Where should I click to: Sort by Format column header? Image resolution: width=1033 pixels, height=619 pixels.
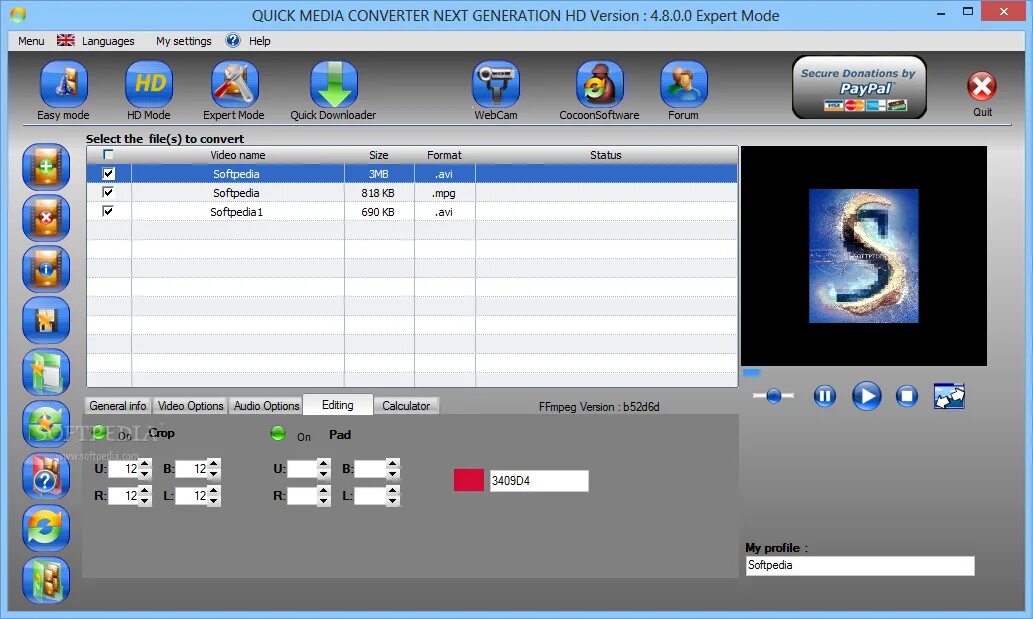[444, 155]
